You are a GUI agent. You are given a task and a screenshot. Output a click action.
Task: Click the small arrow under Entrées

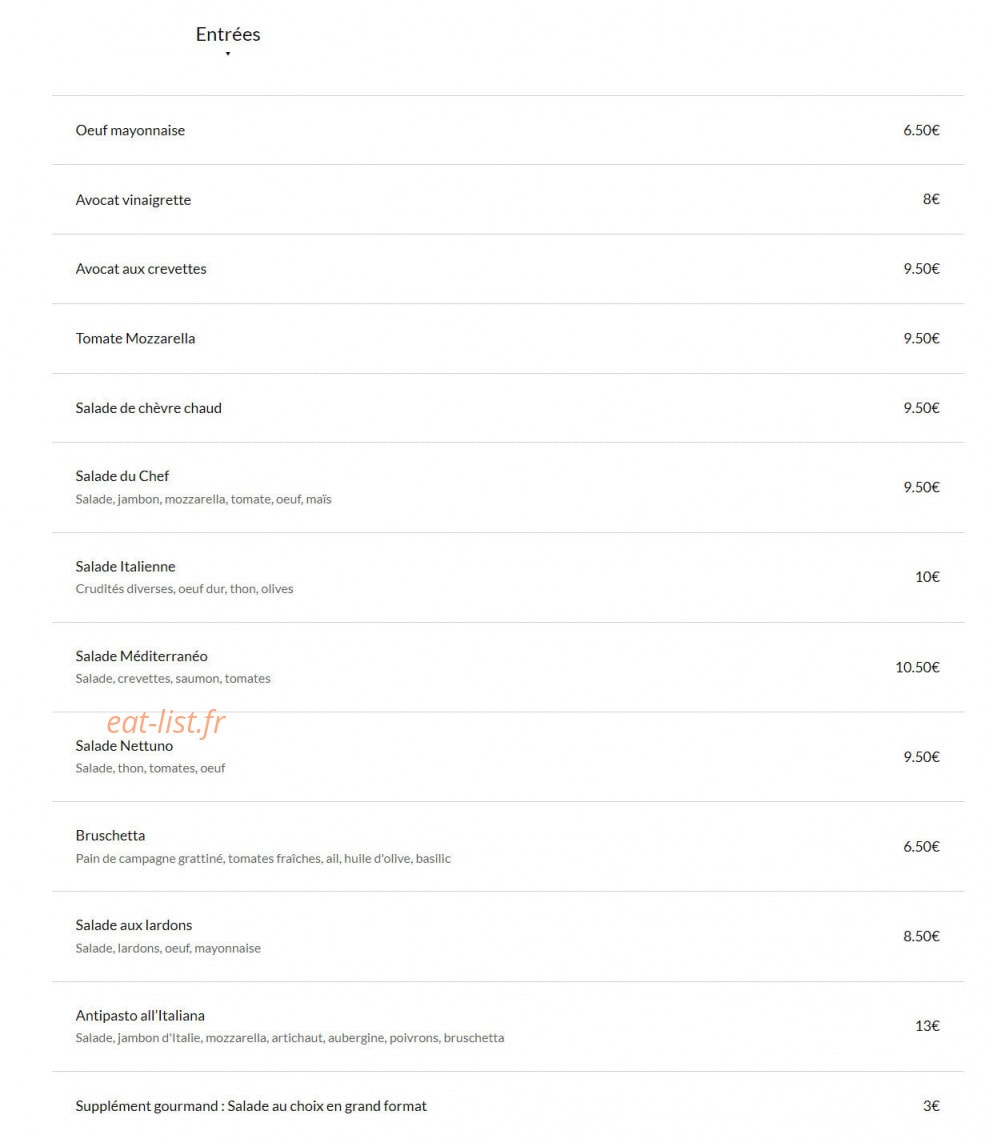pos(228,54)
